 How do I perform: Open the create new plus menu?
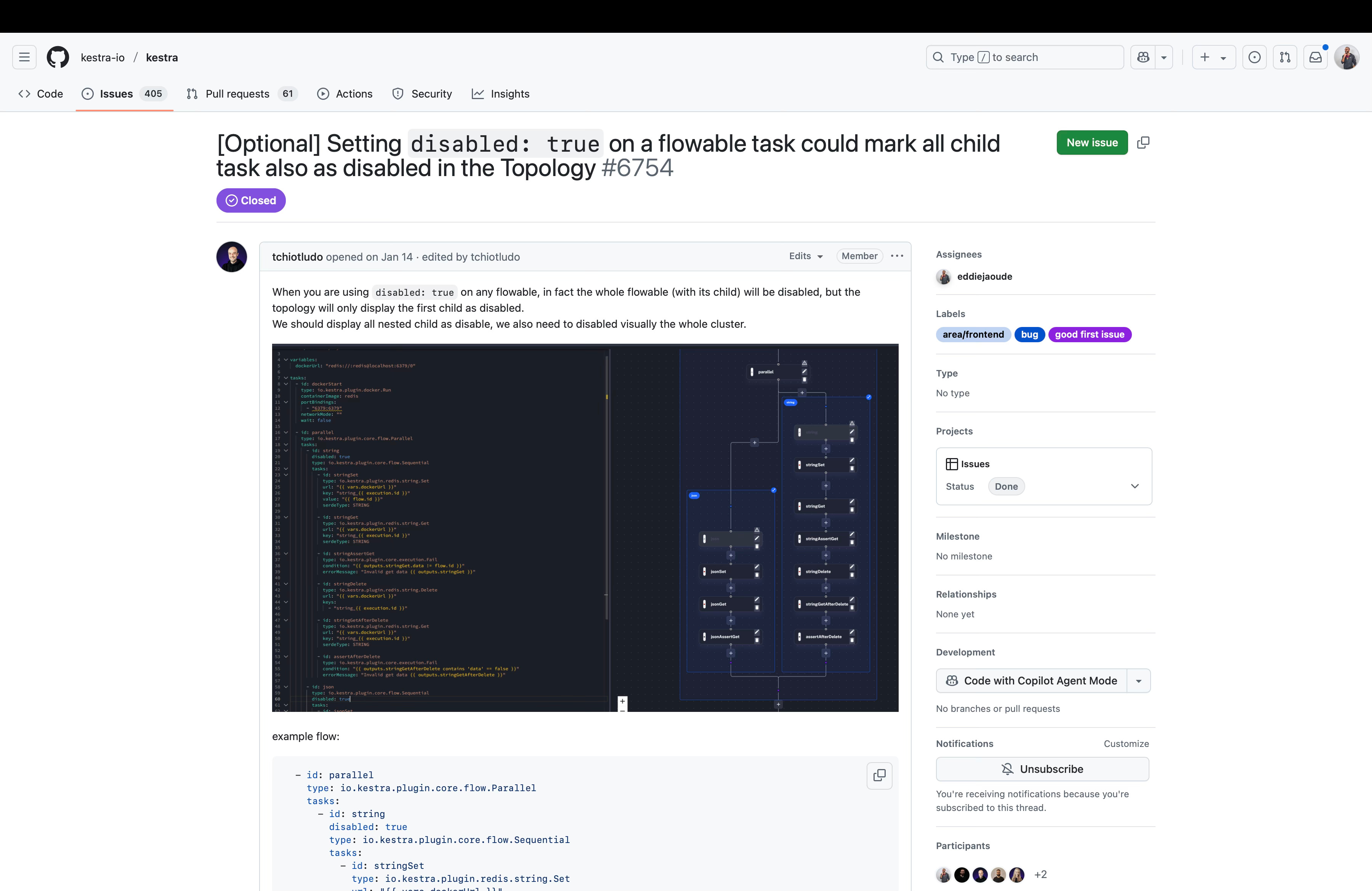[x=1213, y=57]
